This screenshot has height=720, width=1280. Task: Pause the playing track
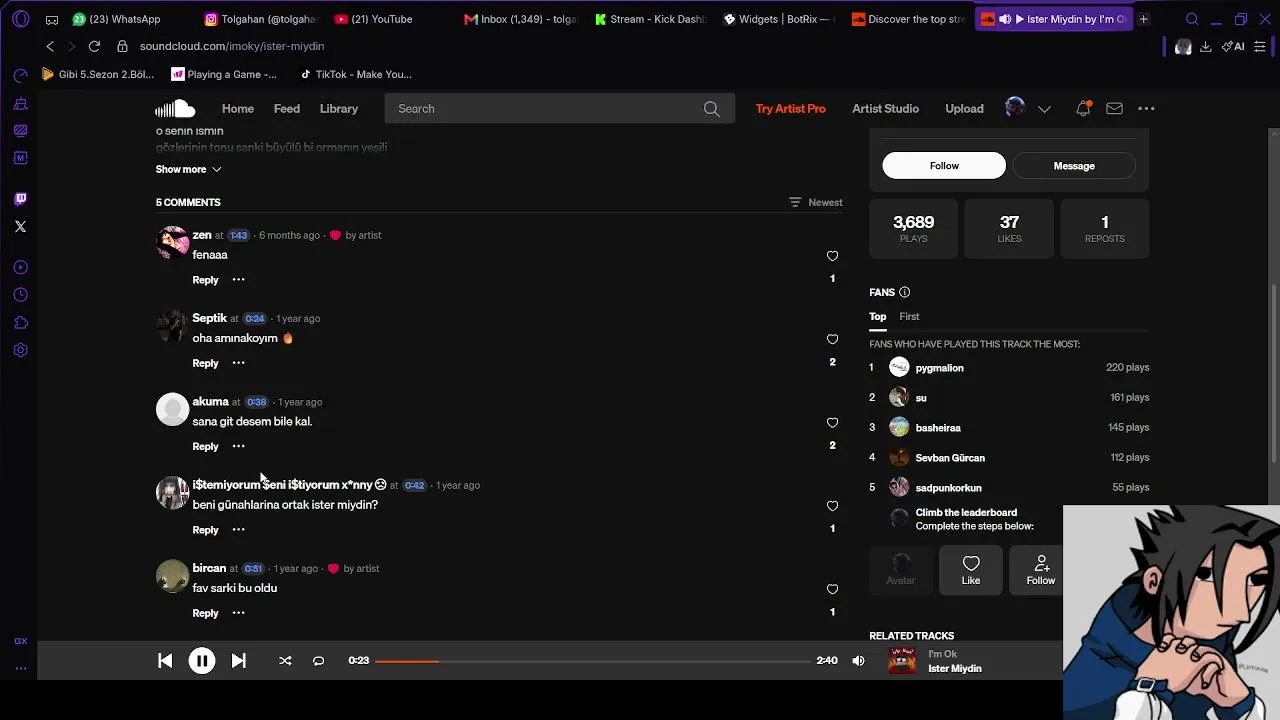coord(202,661)
